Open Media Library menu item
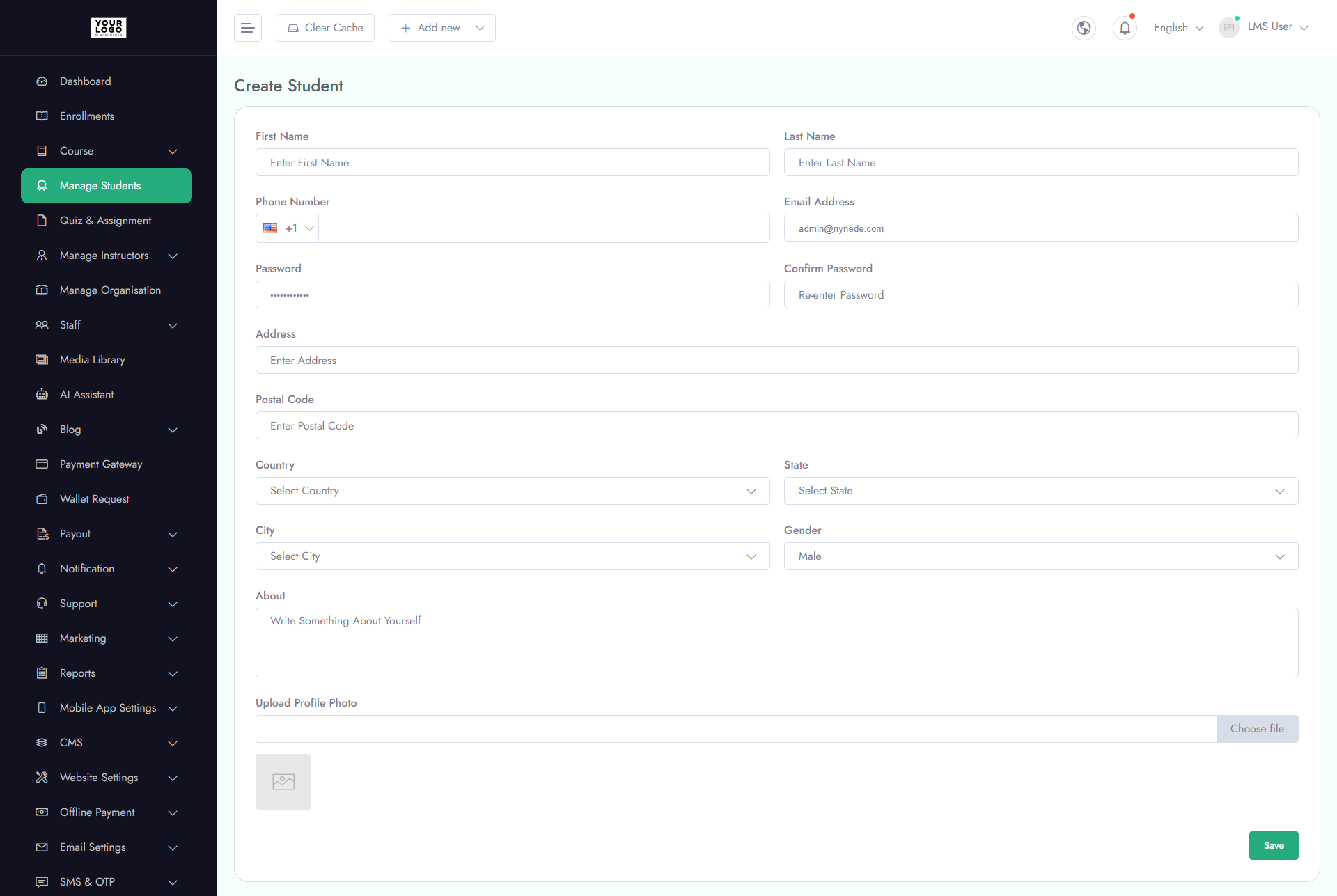This screenshot has width=1337, height=896. coord(107,360)
